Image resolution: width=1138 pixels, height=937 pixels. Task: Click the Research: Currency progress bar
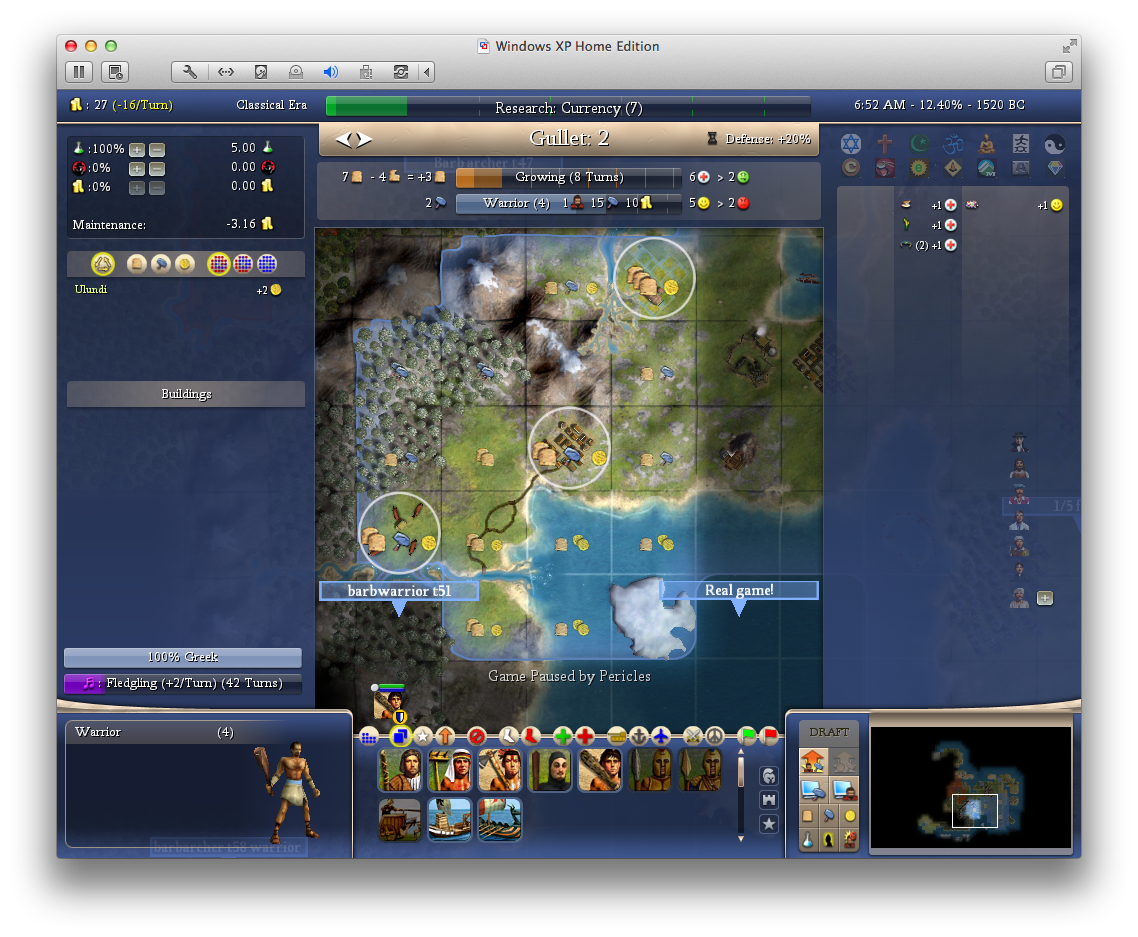[x=568, y=107]
